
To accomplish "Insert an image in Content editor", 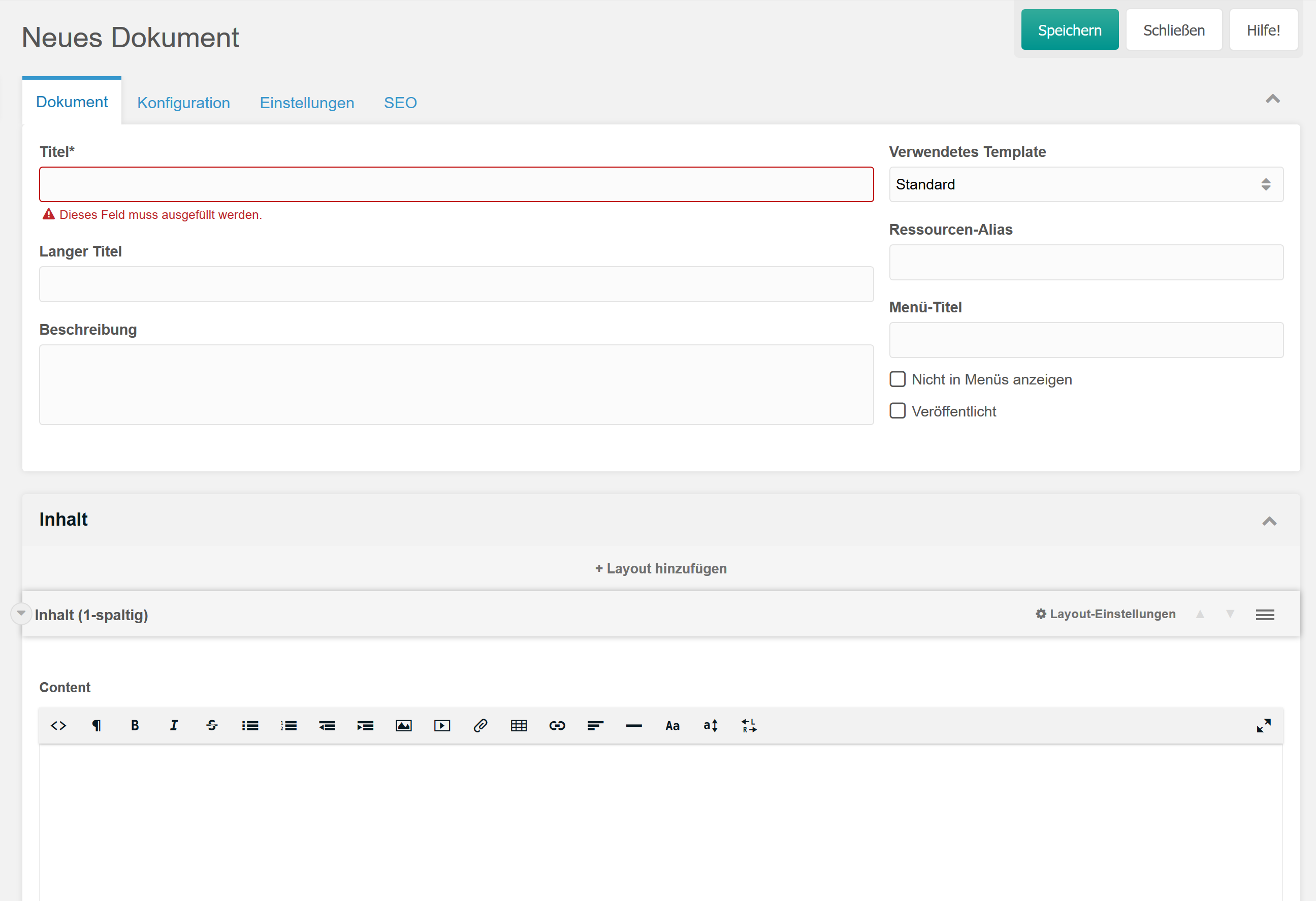I will (x=404, y=725).
